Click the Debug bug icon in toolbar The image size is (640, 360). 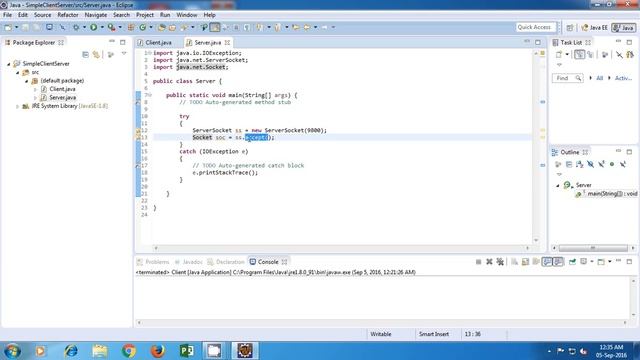[x=76, y=27]
